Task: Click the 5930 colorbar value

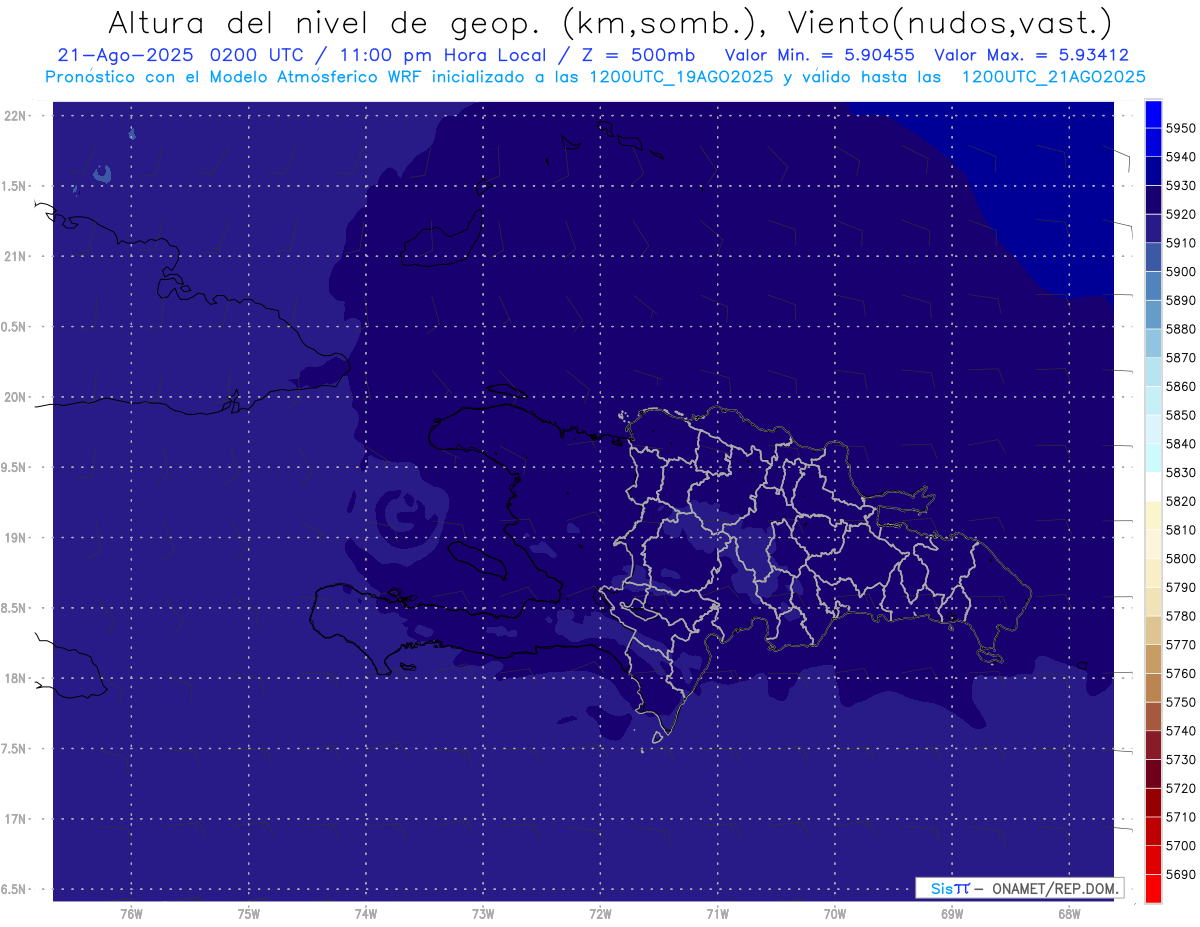Action: click(1181, 185)
